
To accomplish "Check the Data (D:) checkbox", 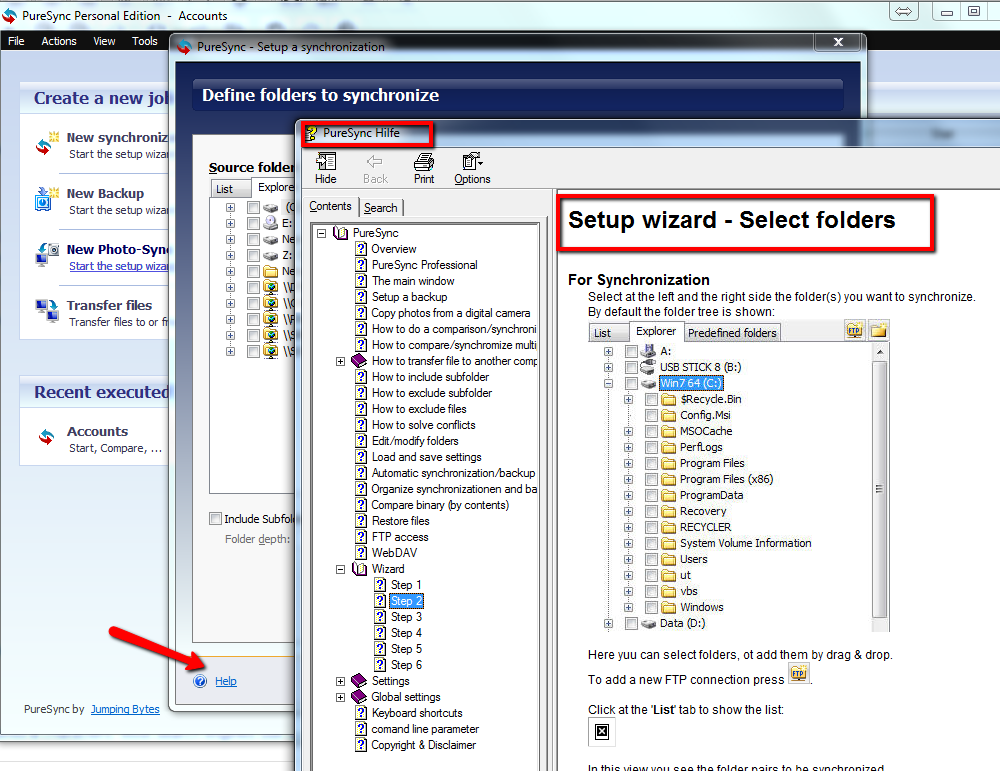I will [x=631, y=623].
